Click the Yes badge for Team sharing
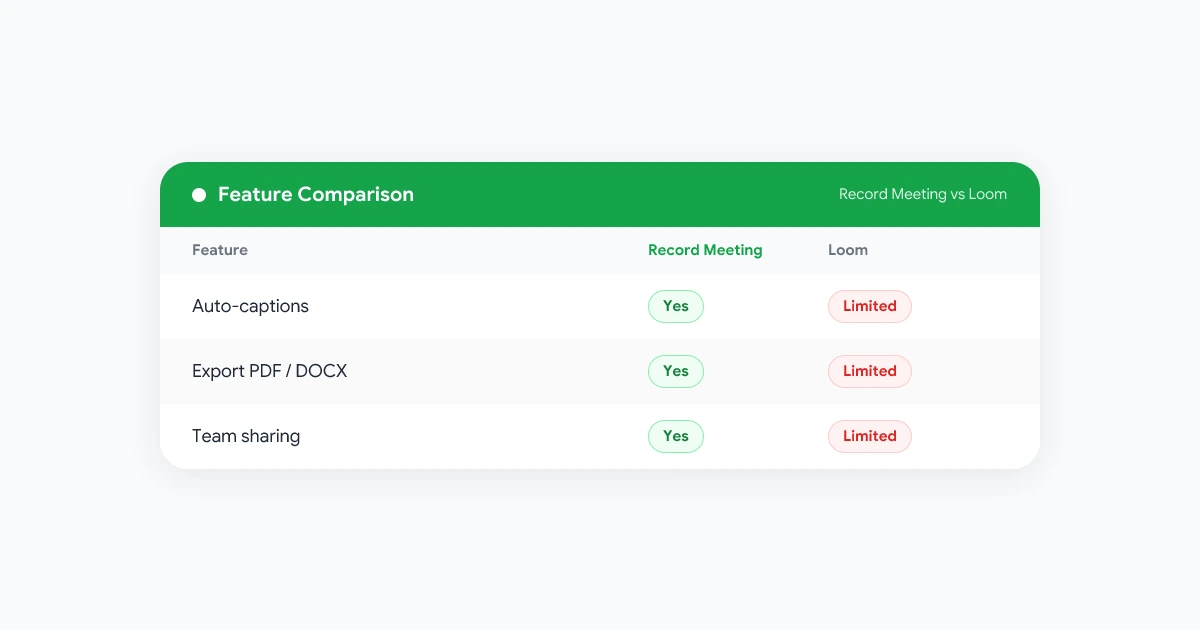 676,436
